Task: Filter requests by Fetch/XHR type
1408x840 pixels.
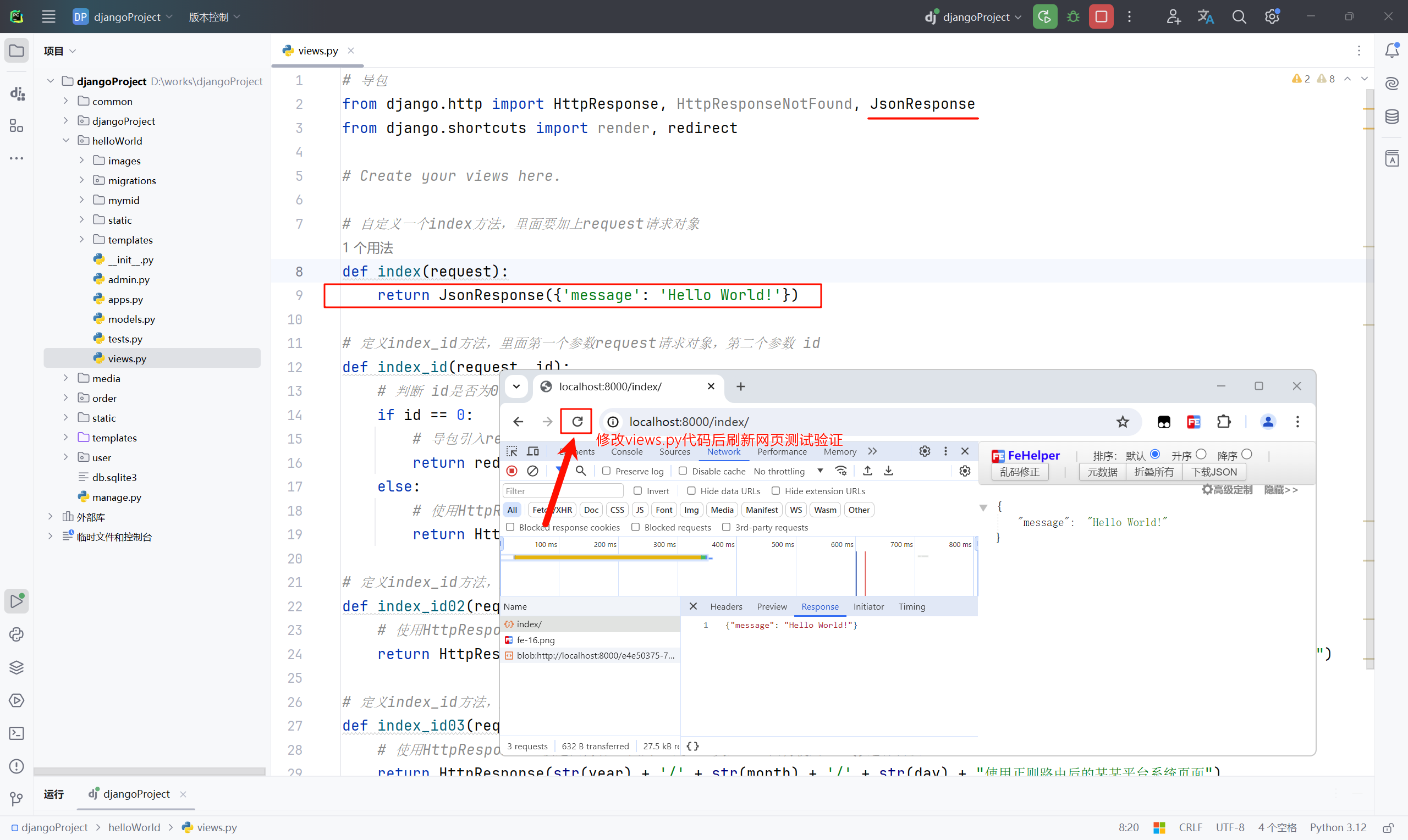Action: [552, 510]
